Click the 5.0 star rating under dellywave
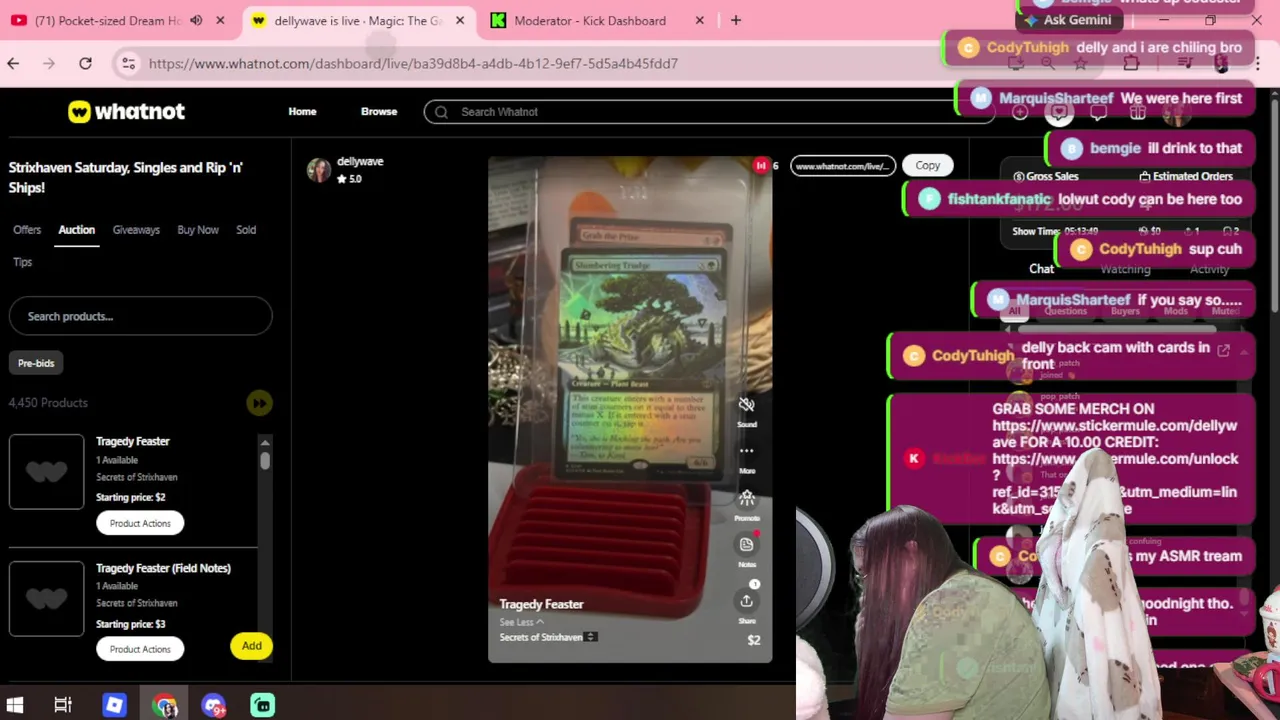The width and height of the screenshot is (1280, 720). click(349, 179)
